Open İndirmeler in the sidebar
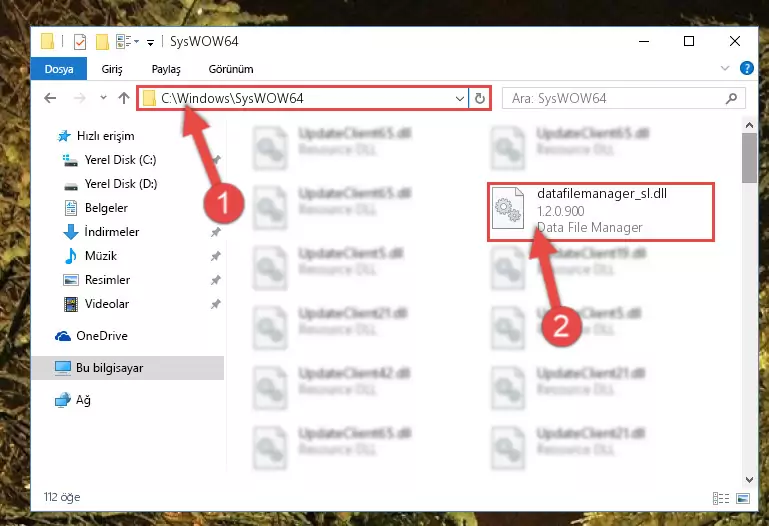This screenshot has width=769, height=526. [x=111, y=232]
